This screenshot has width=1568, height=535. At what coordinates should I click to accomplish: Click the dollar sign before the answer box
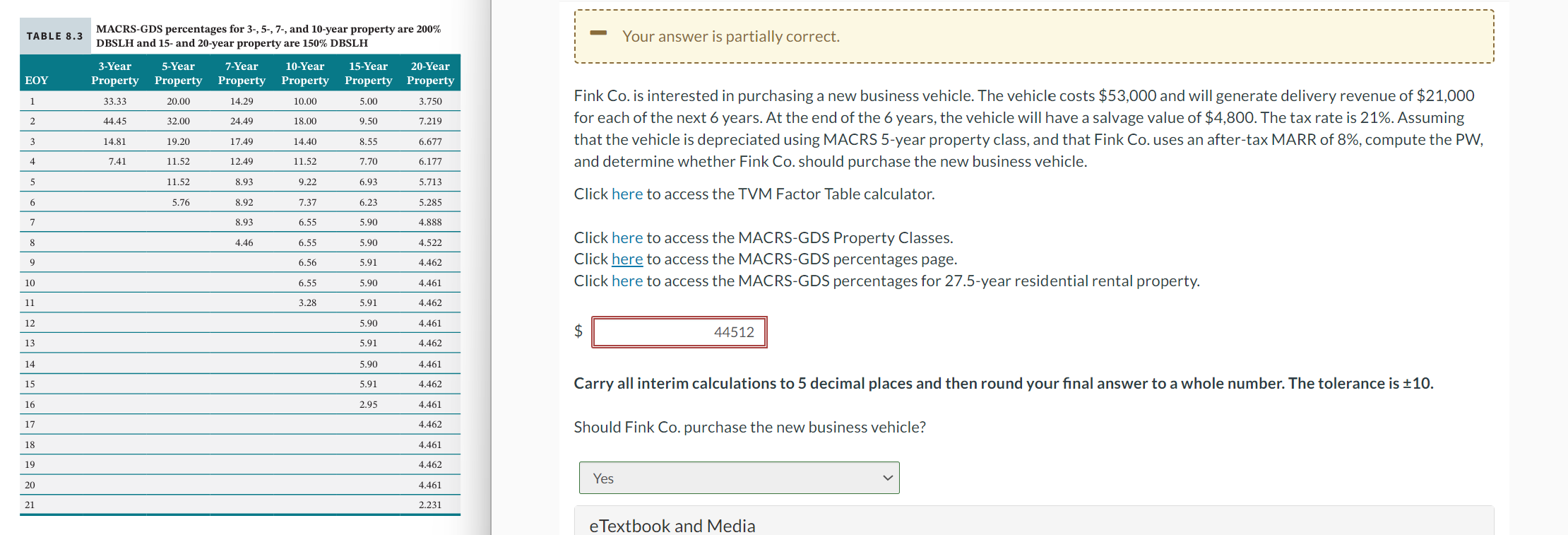click(x=578, y=331)
